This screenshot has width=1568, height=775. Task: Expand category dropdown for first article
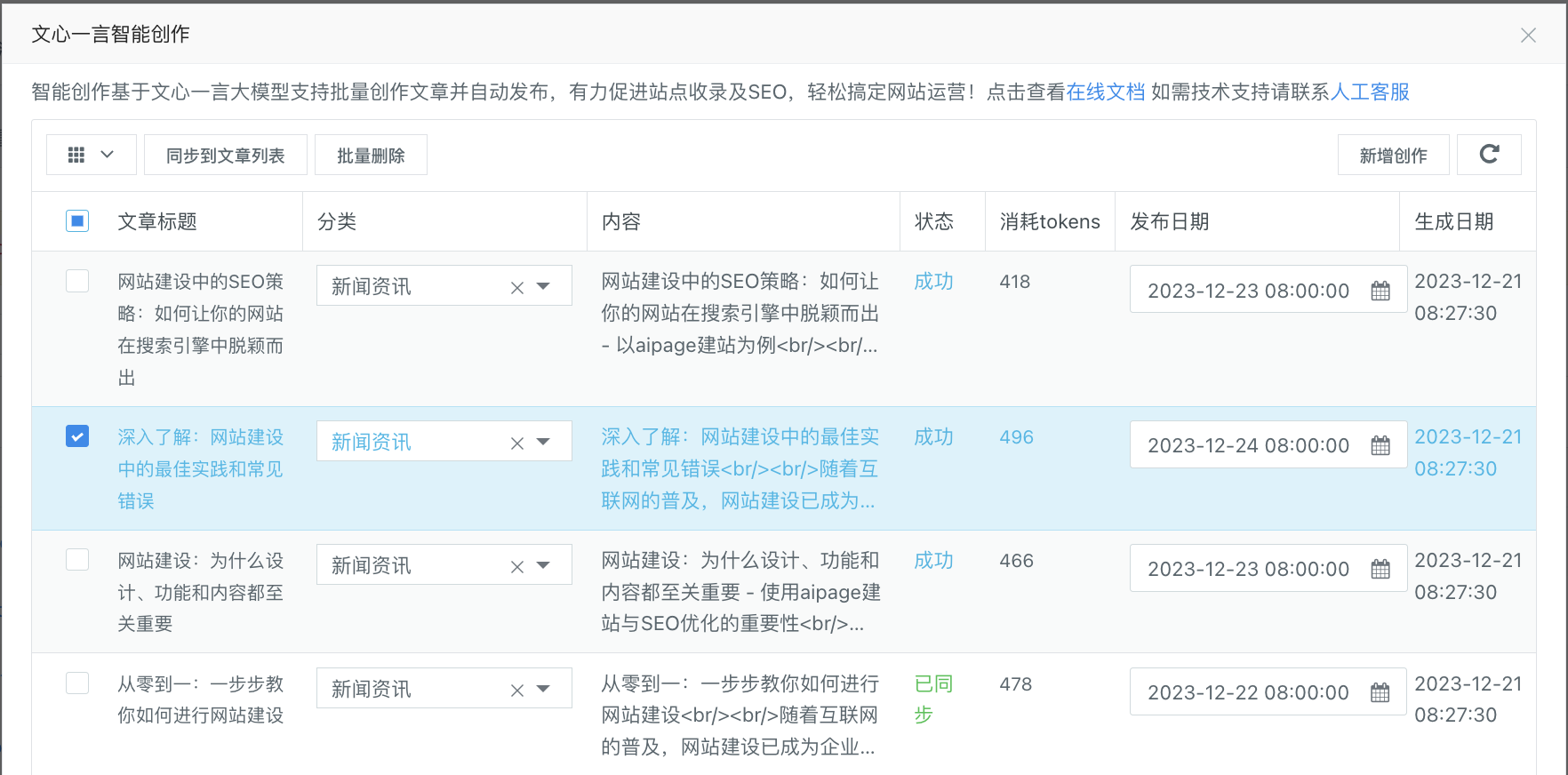(x=543, y=286)
